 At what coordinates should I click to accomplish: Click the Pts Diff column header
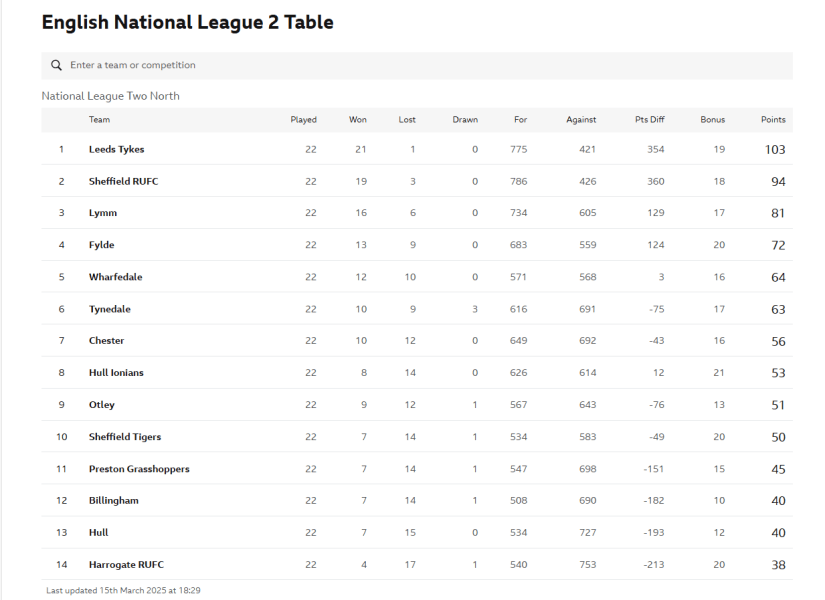coord(649,120)
